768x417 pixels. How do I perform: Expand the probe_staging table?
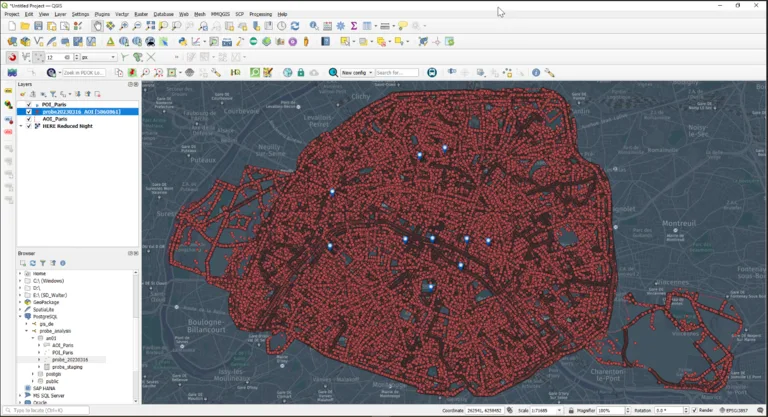40,367
